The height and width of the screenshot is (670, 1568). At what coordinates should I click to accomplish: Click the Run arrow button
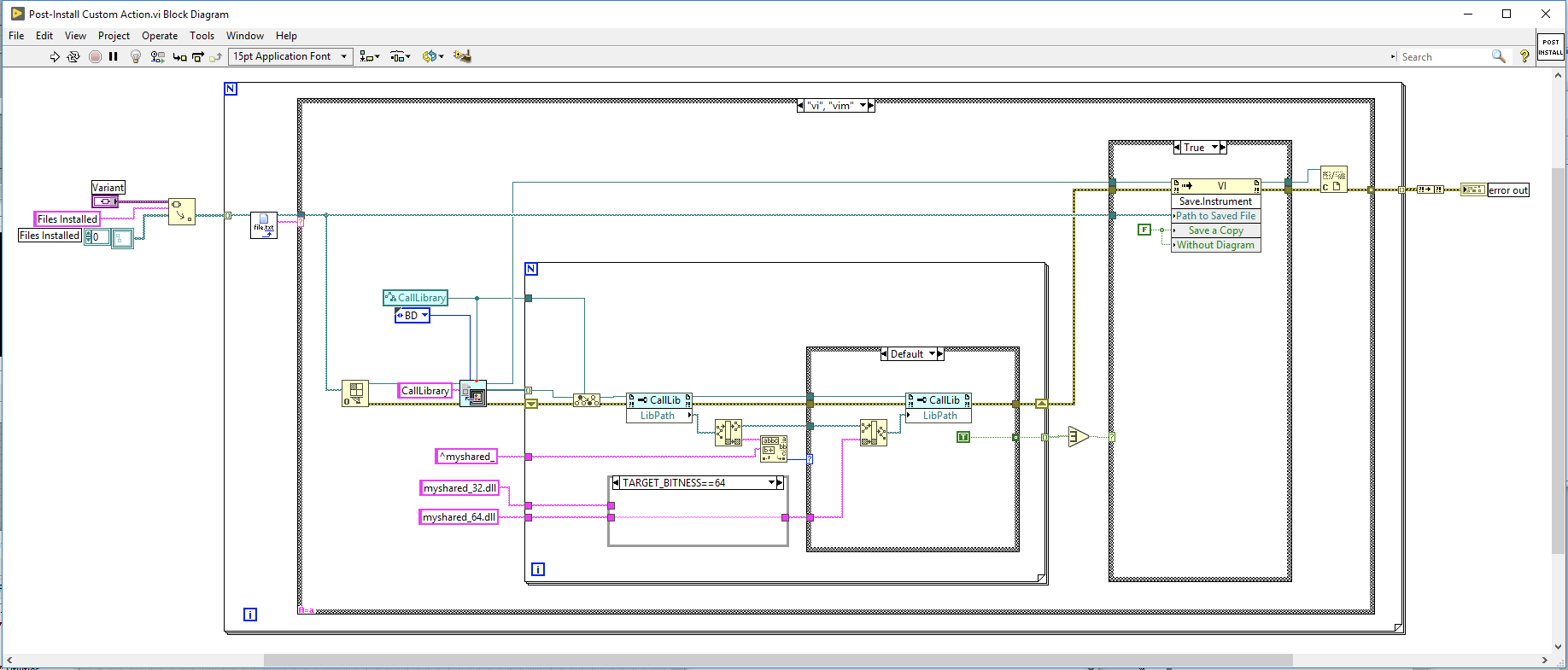pos(55,56)
